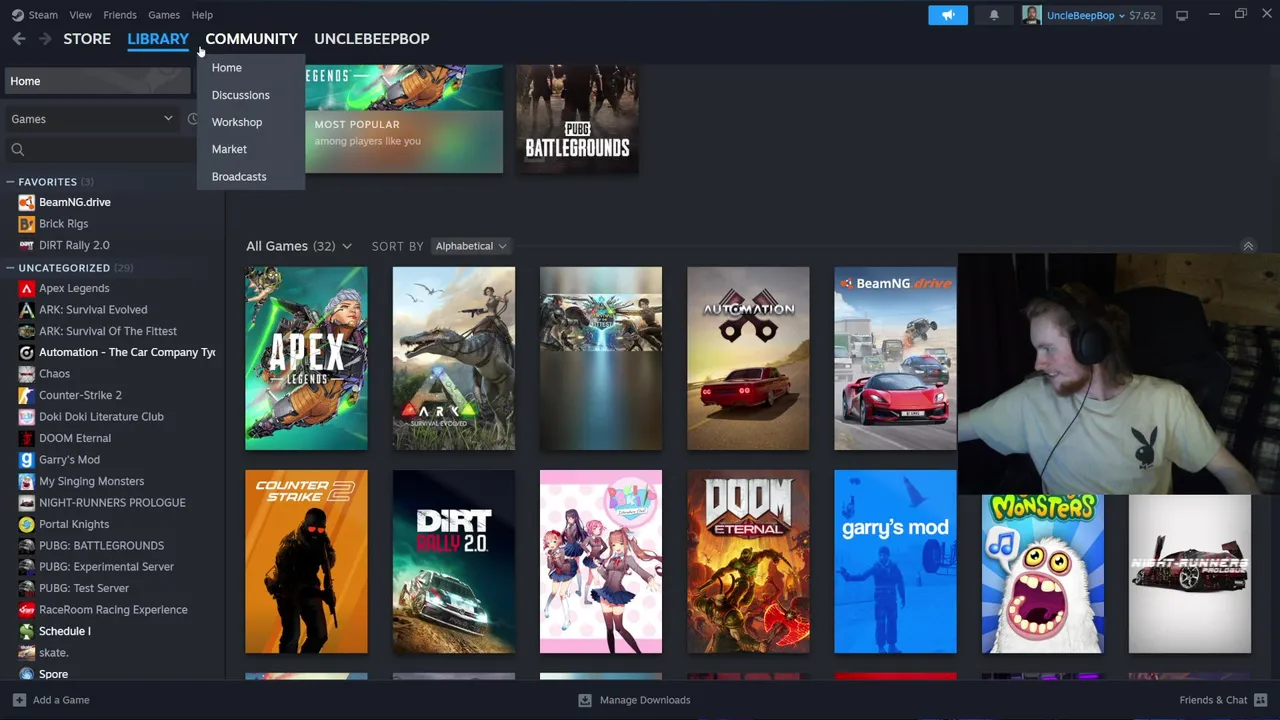1280x720 pixels.
Task: Click the Friends & Chat icon
Action: coord(1260,700)
